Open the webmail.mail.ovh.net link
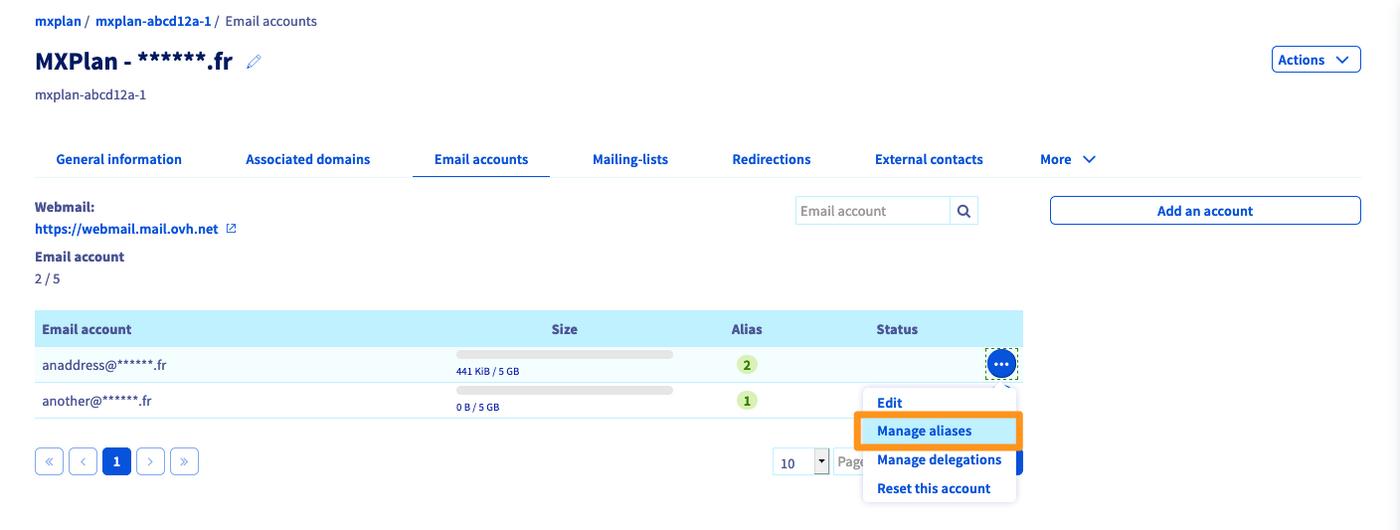Viewport: 1400px width, 530px height. (x=126, y=229)
